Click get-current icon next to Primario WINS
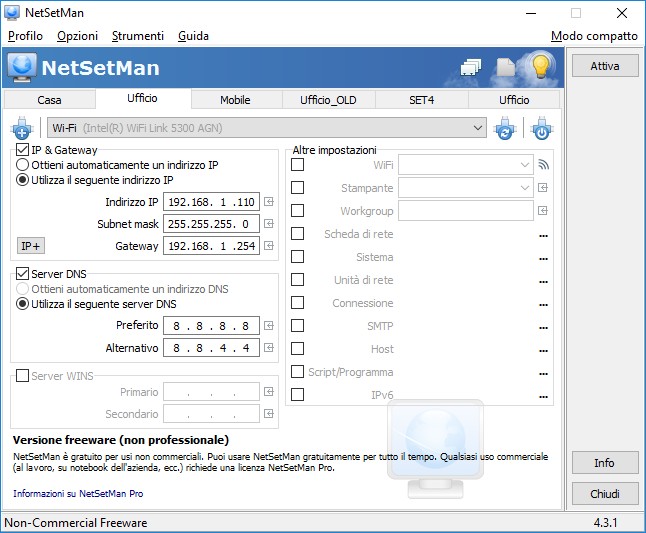Image resolution: width=646 pixels, height=533 pixels. click(x=269, y=392)
